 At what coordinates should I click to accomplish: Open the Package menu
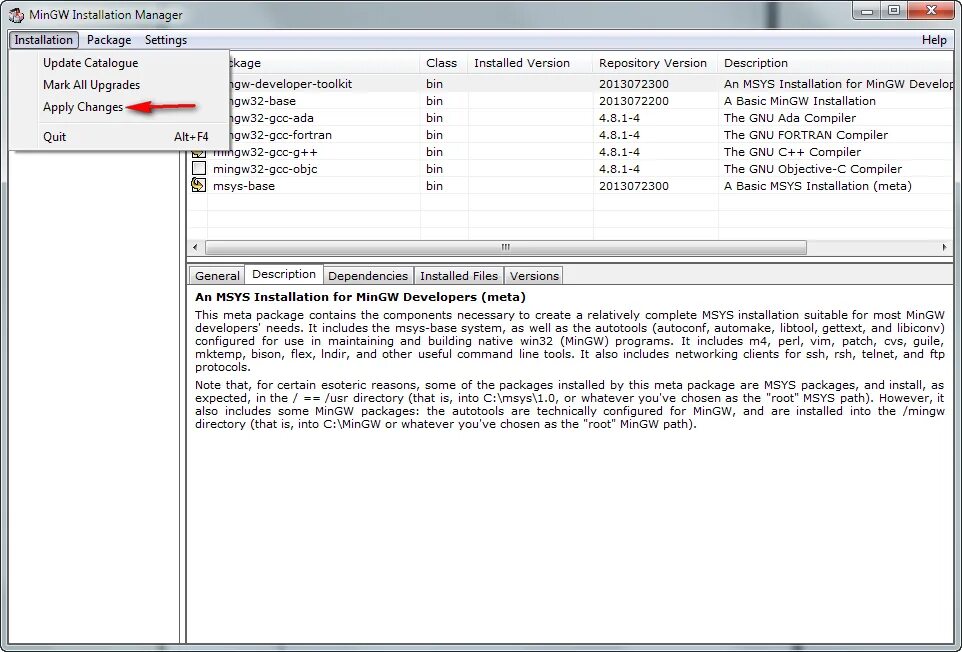(109, 40)
